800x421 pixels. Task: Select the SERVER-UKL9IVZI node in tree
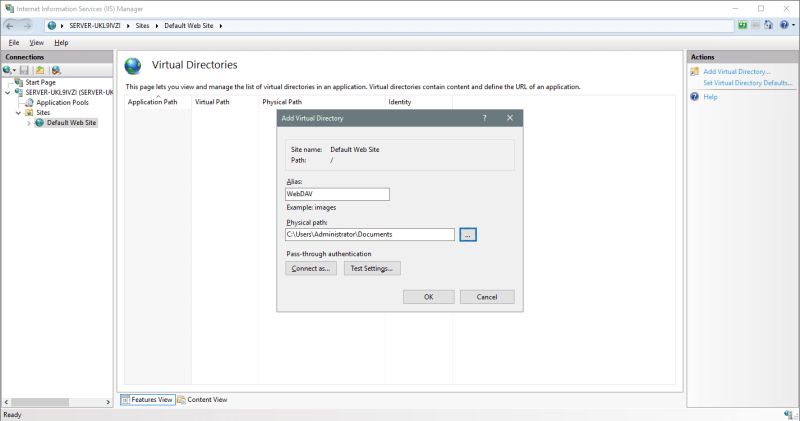(69, 92)
